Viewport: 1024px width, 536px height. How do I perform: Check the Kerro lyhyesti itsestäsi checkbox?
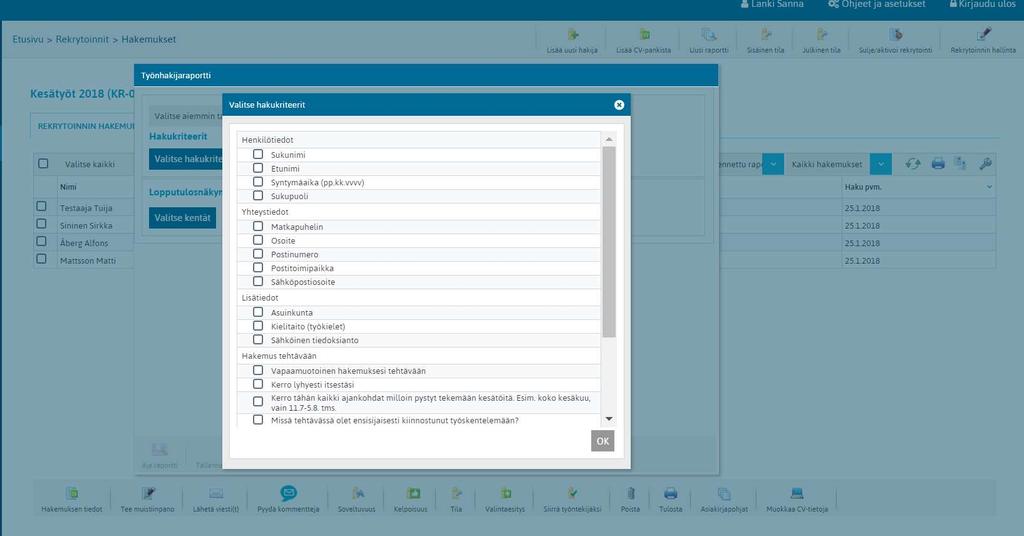(x=258, y=384)
